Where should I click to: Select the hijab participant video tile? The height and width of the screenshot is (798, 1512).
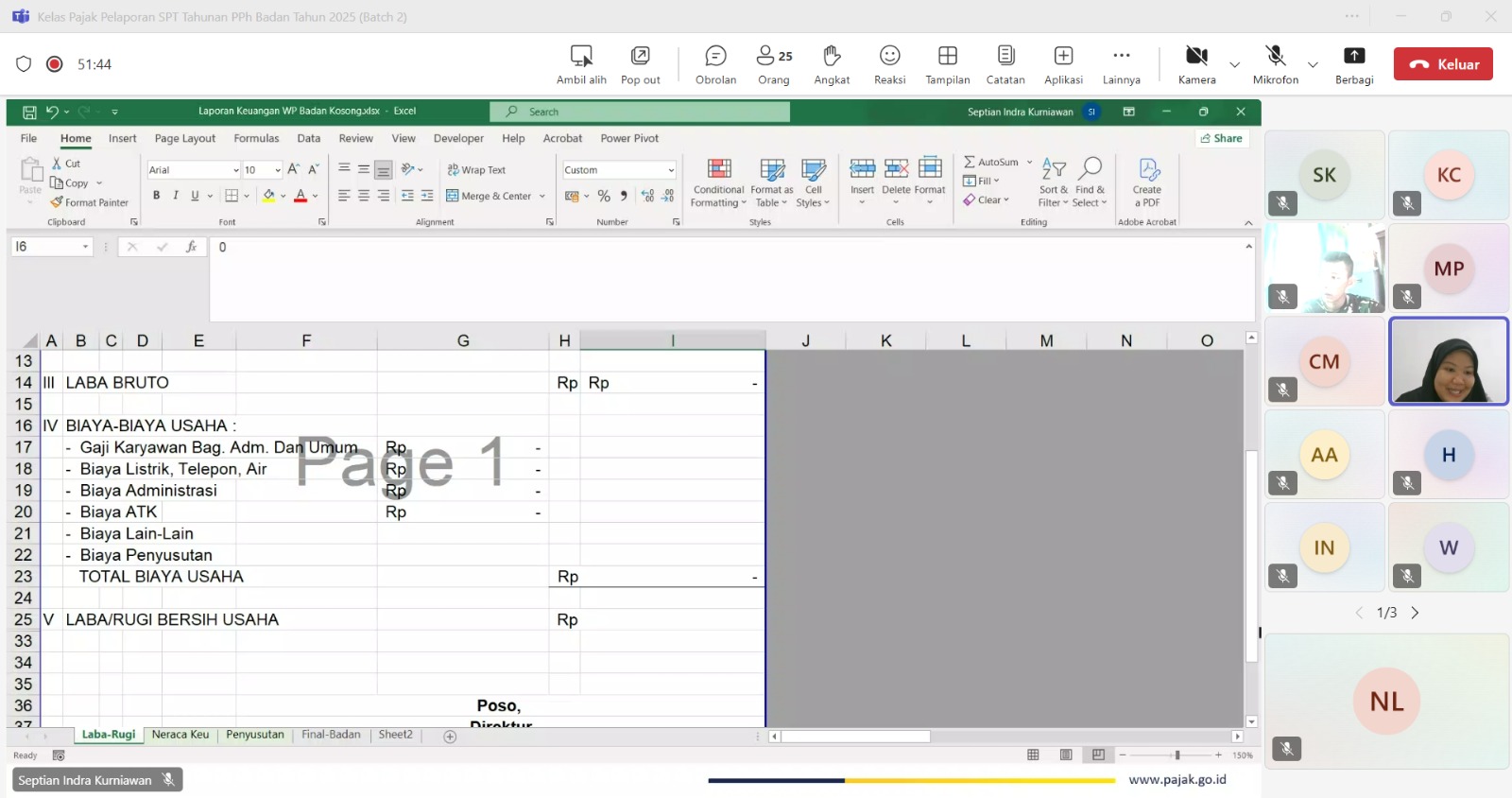(1448, 362)
